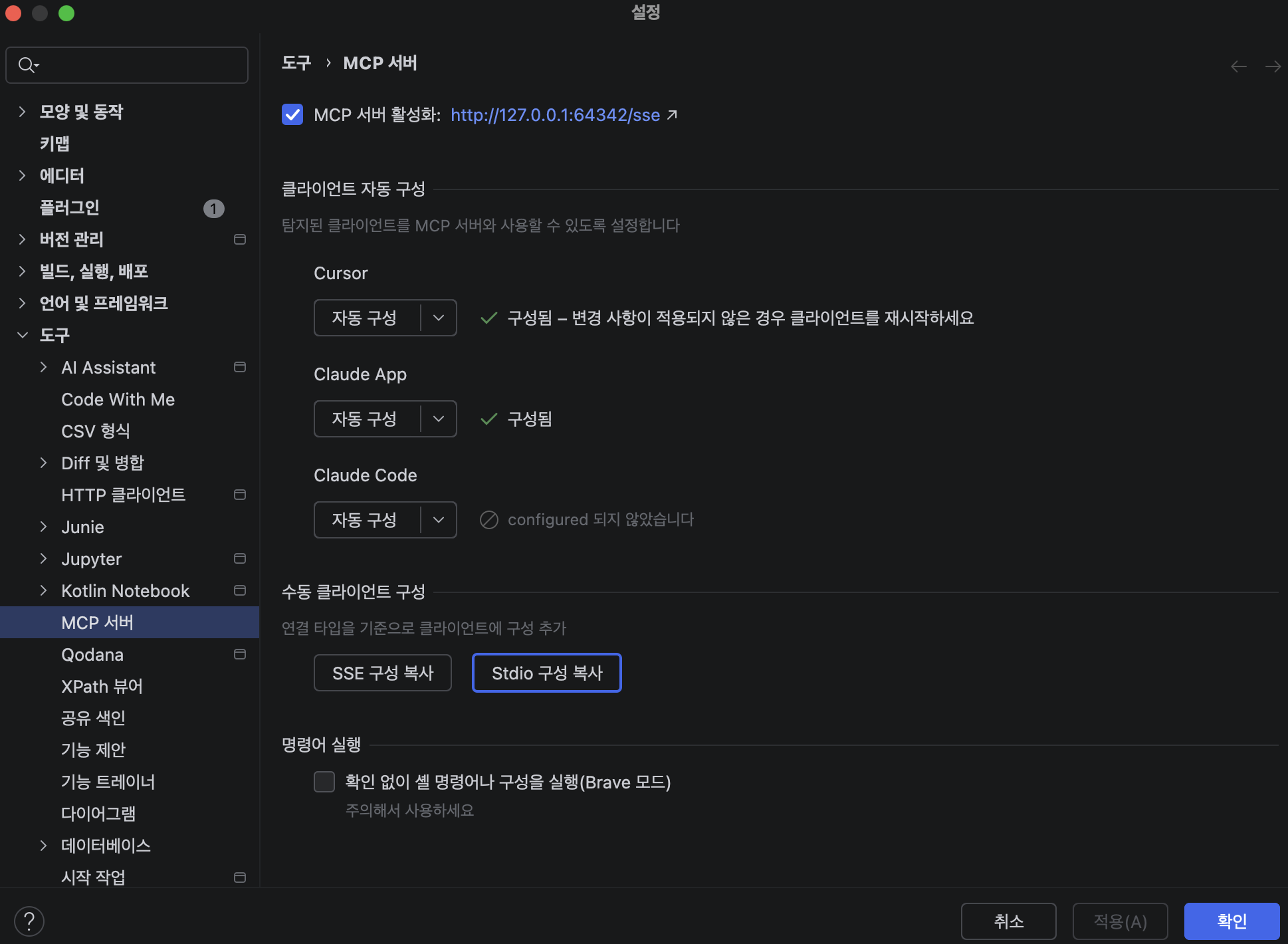Click the "1" badge next to 플러그인
1288x944 pixels.
click(213, 208)
